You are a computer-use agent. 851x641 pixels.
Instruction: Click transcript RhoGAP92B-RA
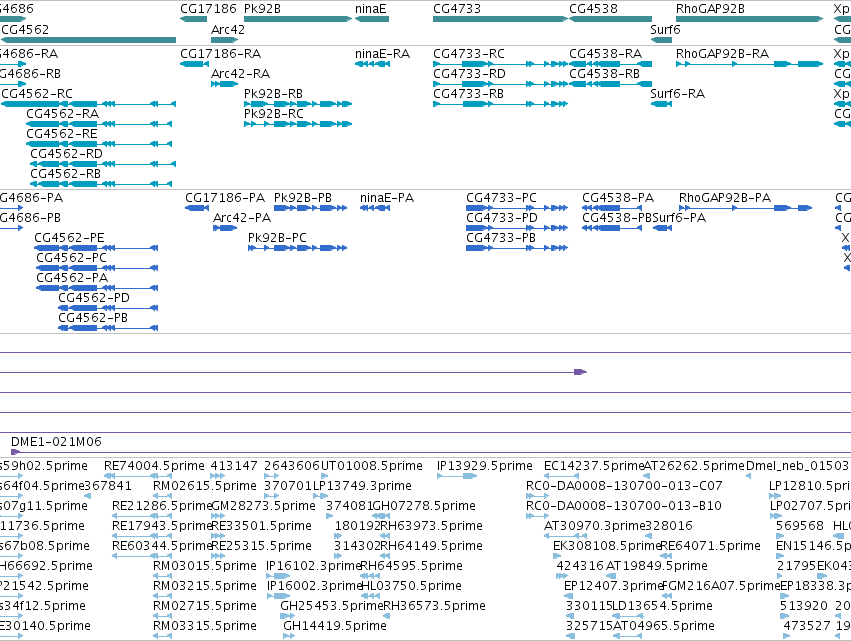[722, 54]
